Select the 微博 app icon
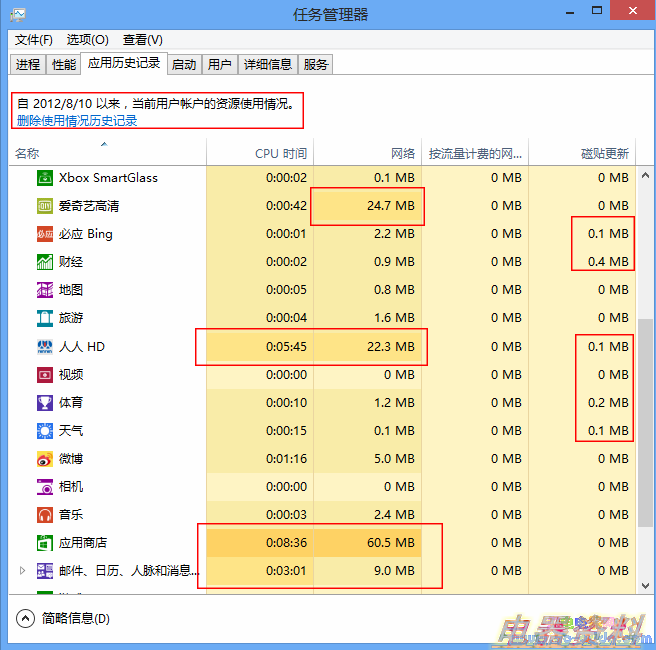 pos(45,459)
